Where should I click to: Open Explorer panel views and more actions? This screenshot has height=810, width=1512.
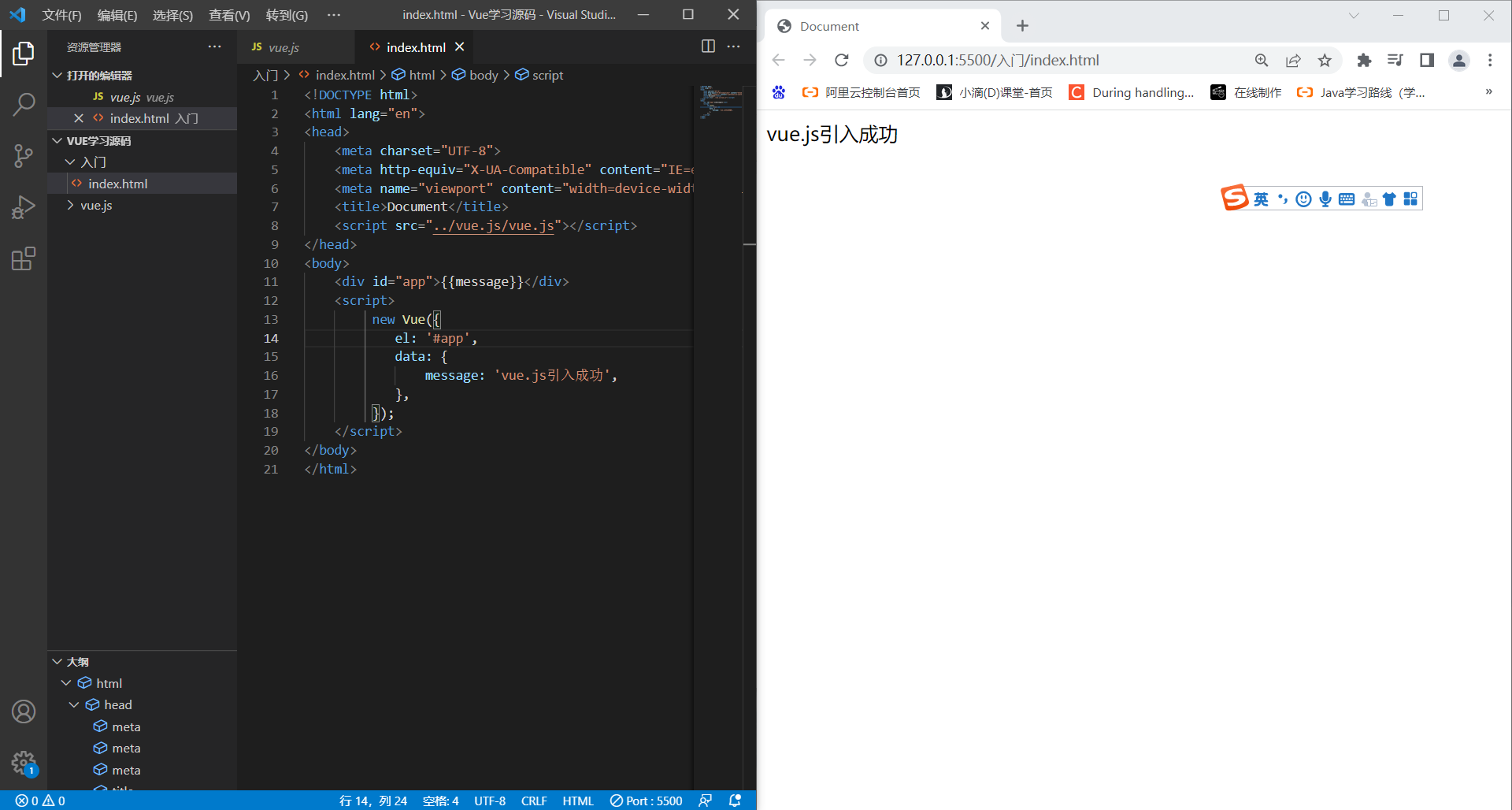[214, 46]
